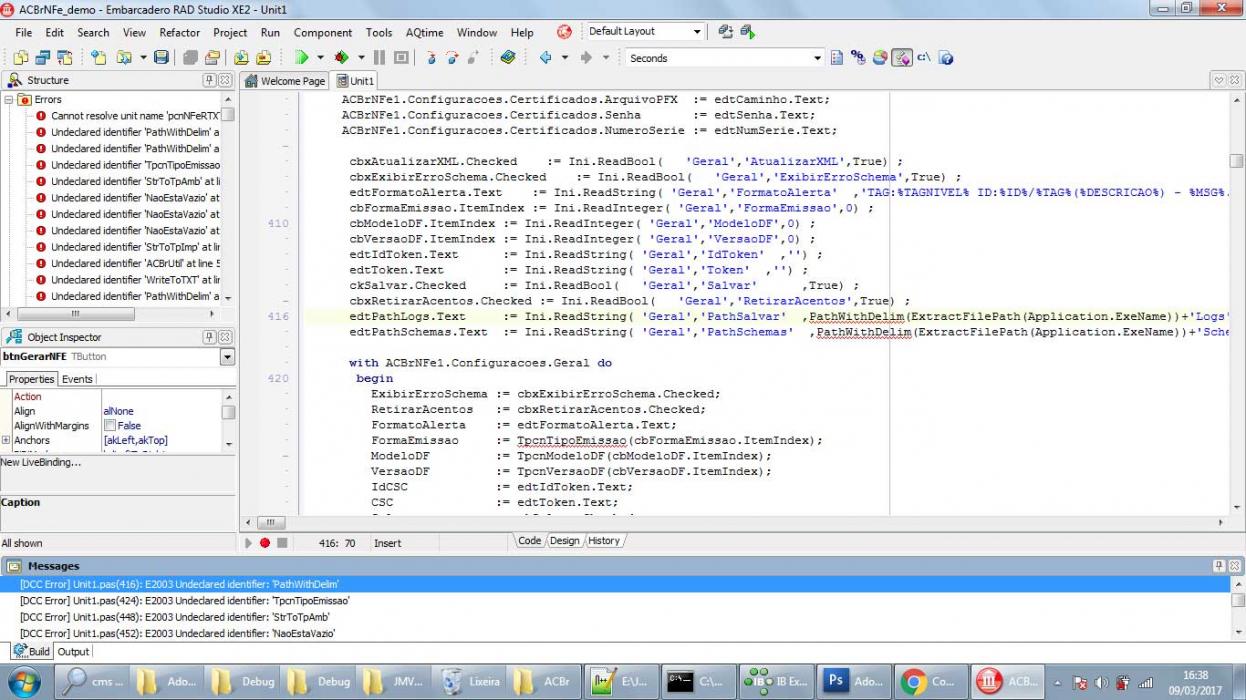
Task: Click the red record circle below editor
Action: pos(265,543)
